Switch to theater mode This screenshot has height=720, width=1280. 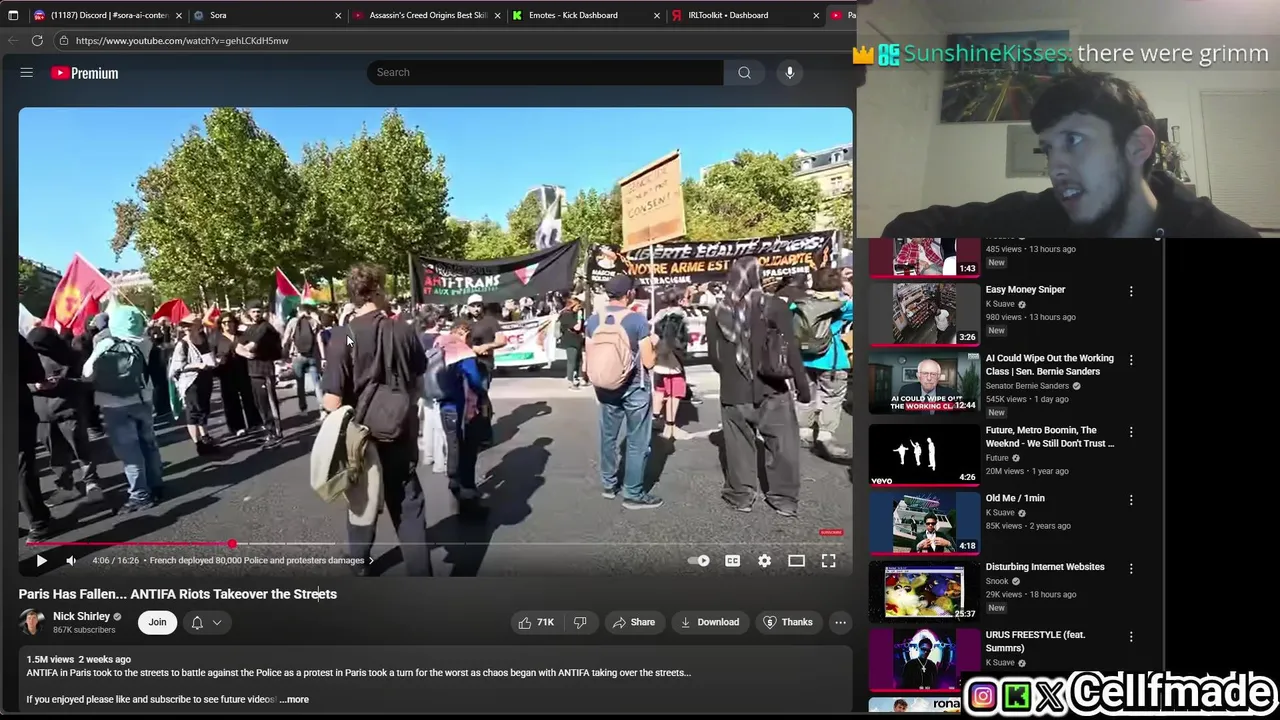[x=797, y=561]
